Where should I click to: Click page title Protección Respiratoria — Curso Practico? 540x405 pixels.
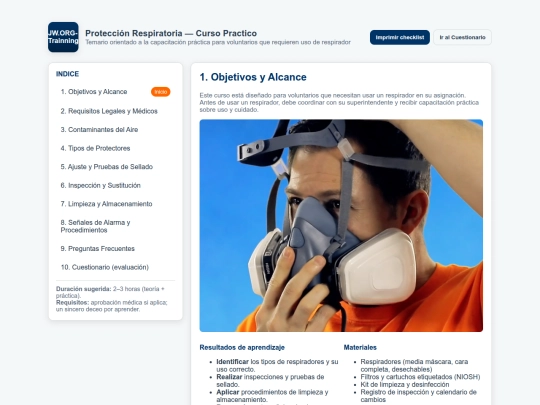pyautogui.click(x=171, y=33)
